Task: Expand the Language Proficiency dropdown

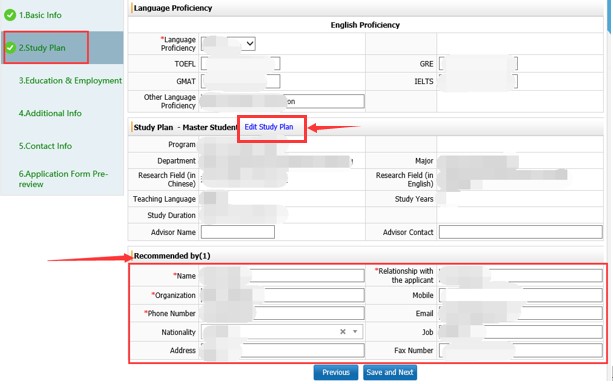Action: coord(228,44)
